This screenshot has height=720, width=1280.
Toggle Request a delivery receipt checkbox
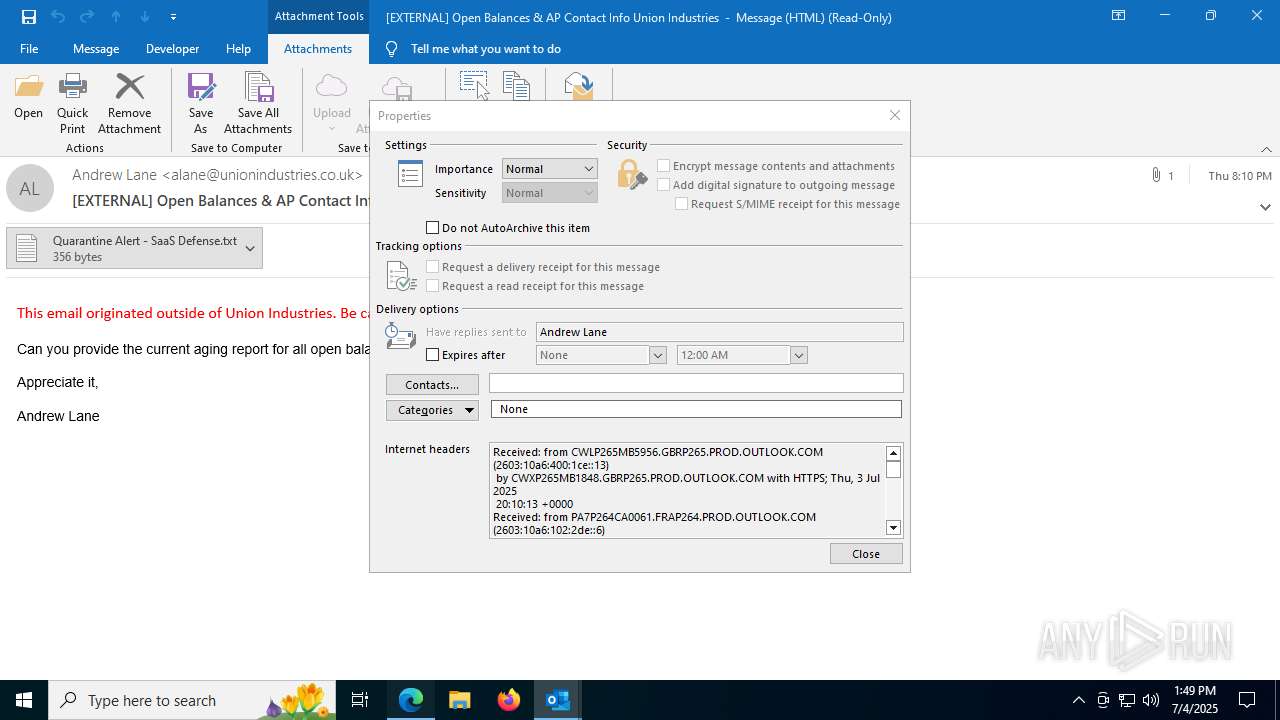[x=433, y=267]
